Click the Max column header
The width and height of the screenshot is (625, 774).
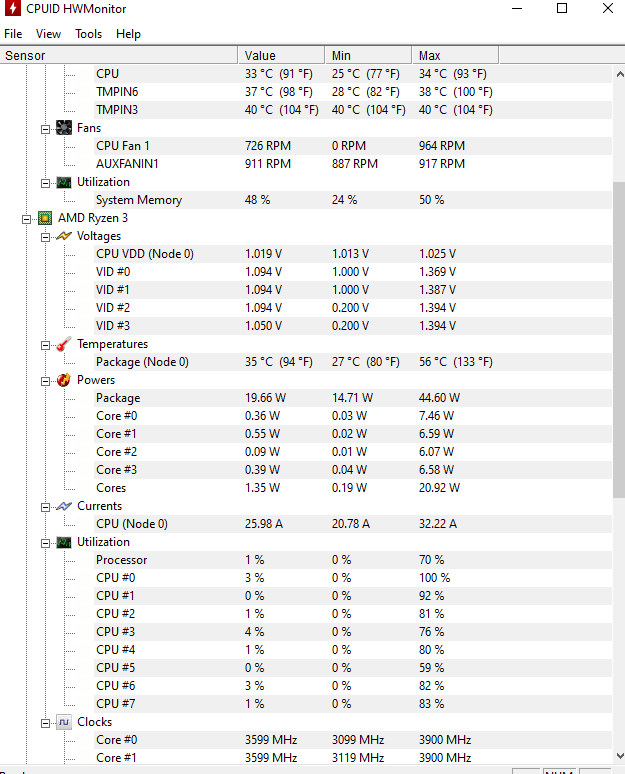455,55
